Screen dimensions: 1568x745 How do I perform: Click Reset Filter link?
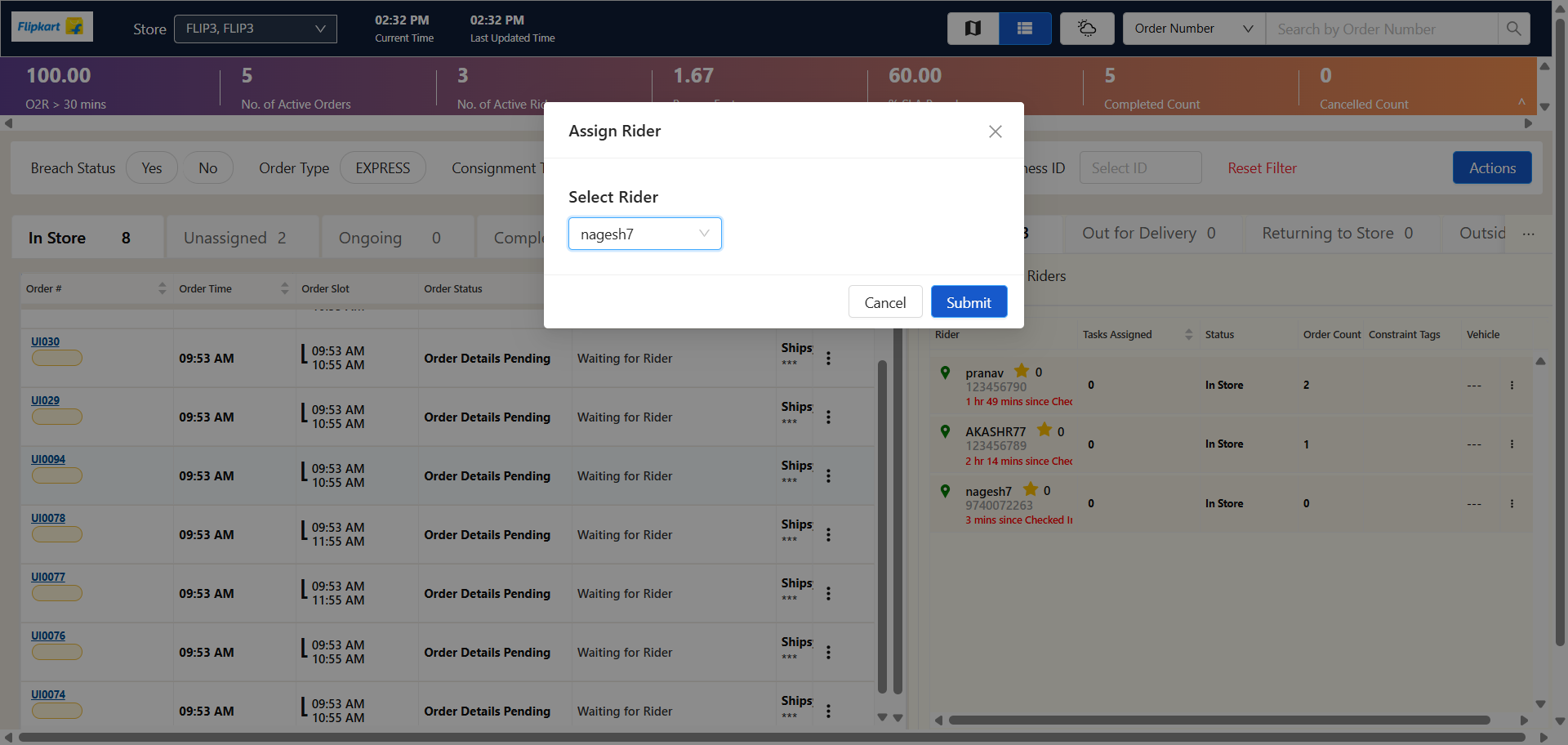click(x=1262, y=167)
